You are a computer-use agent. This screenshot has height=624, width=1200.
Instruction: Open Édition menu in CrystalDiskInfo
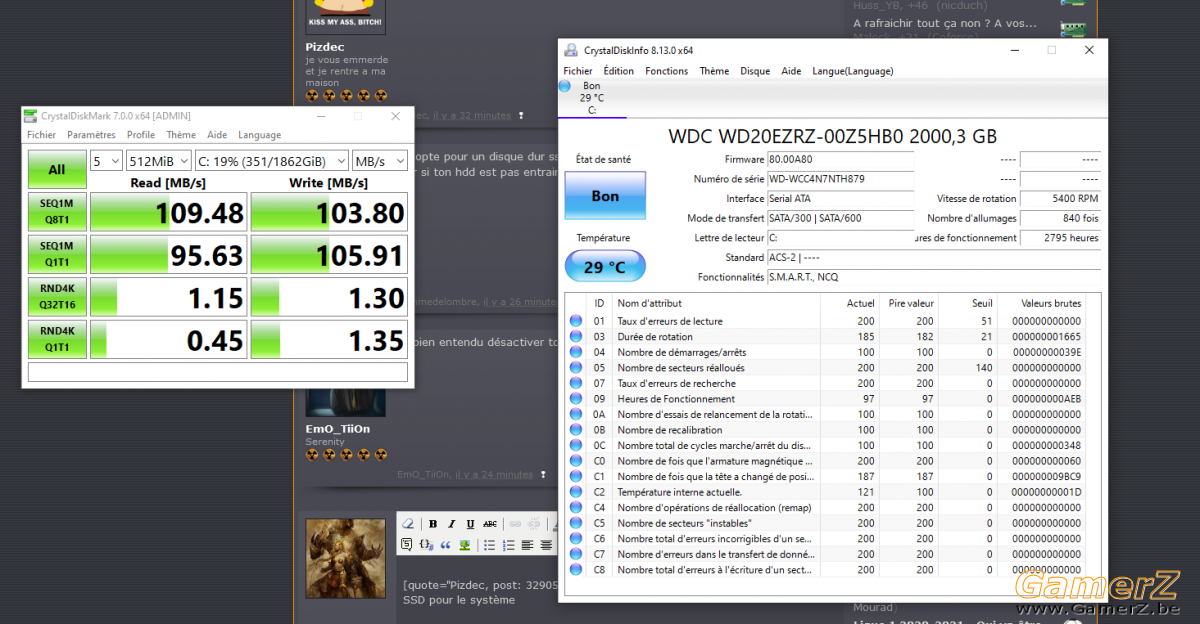coord(619,71)
